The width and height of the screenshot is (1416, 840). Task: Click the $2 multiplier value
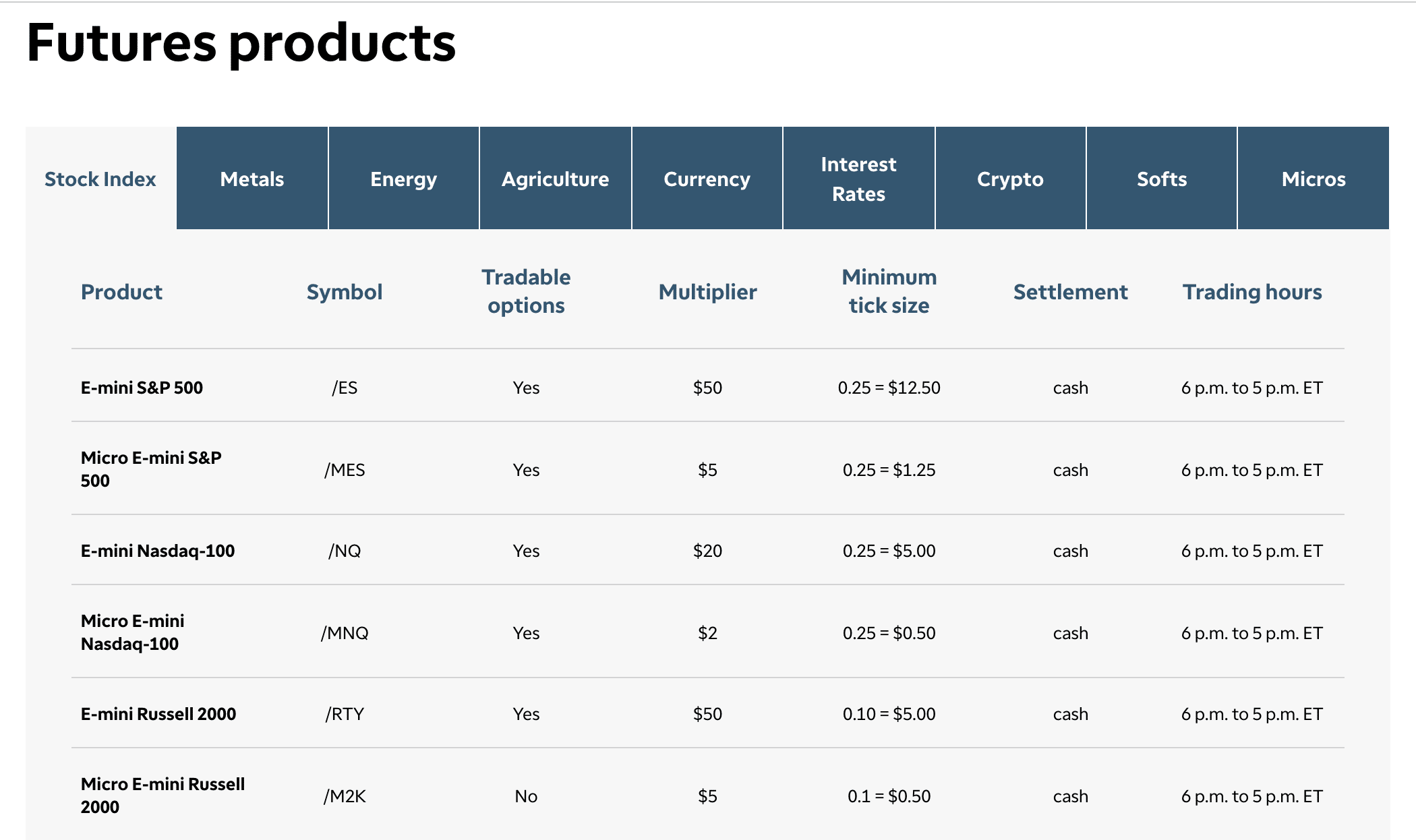[707, 633]
